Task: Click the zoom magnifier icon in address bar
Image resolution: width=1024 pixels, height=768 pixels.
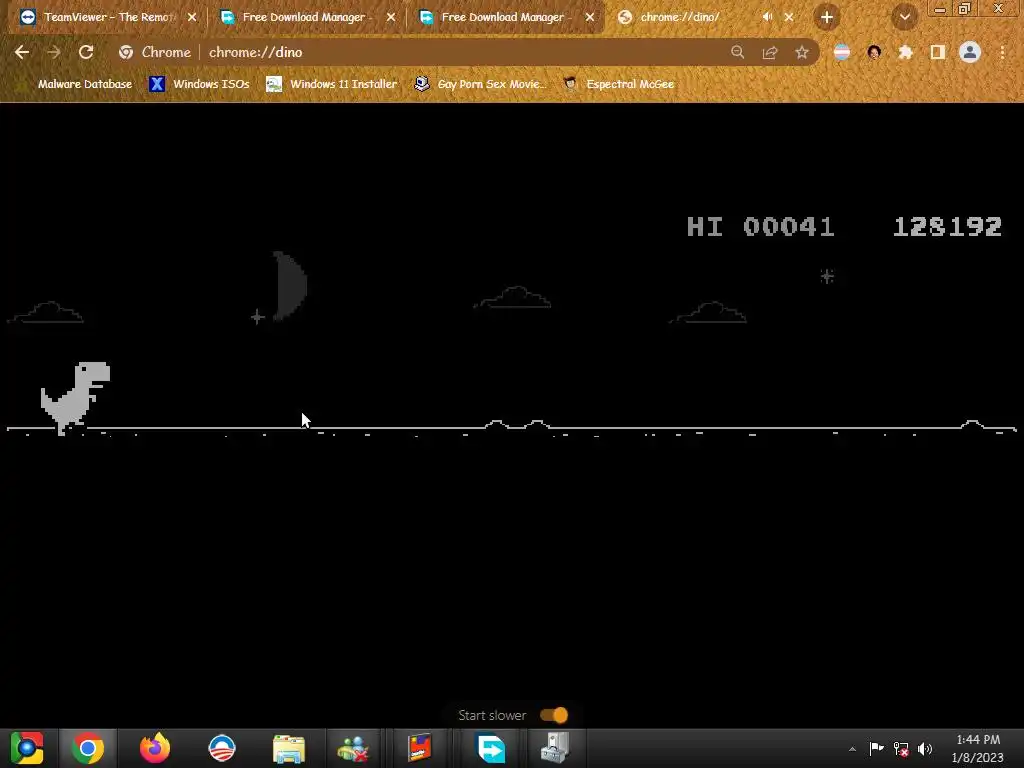Action: tap(737, 52)
